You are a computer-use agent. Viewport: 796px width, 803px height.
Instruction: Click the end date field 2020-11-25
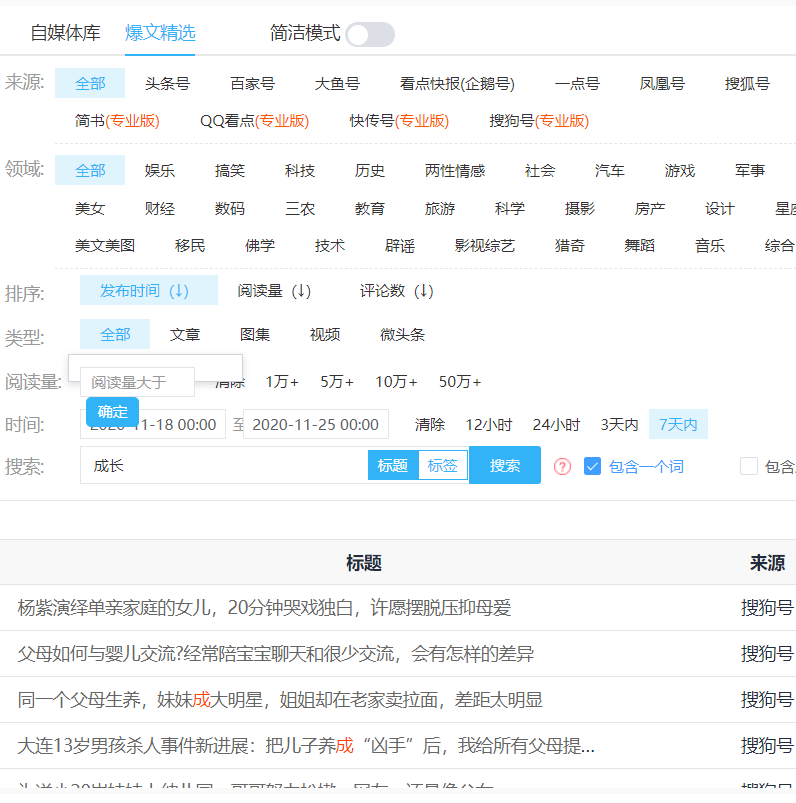click(x=315, y=425)
